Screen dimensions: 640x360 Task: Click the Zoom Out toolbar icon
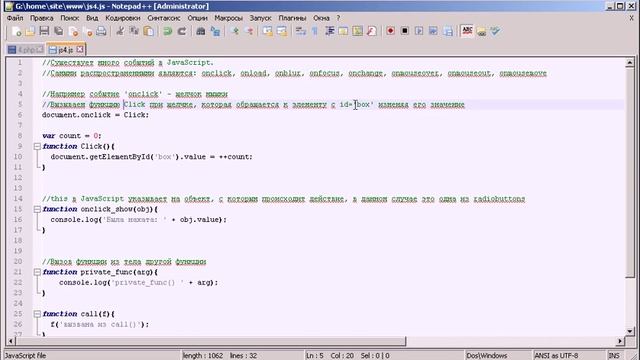click(249, 31)
